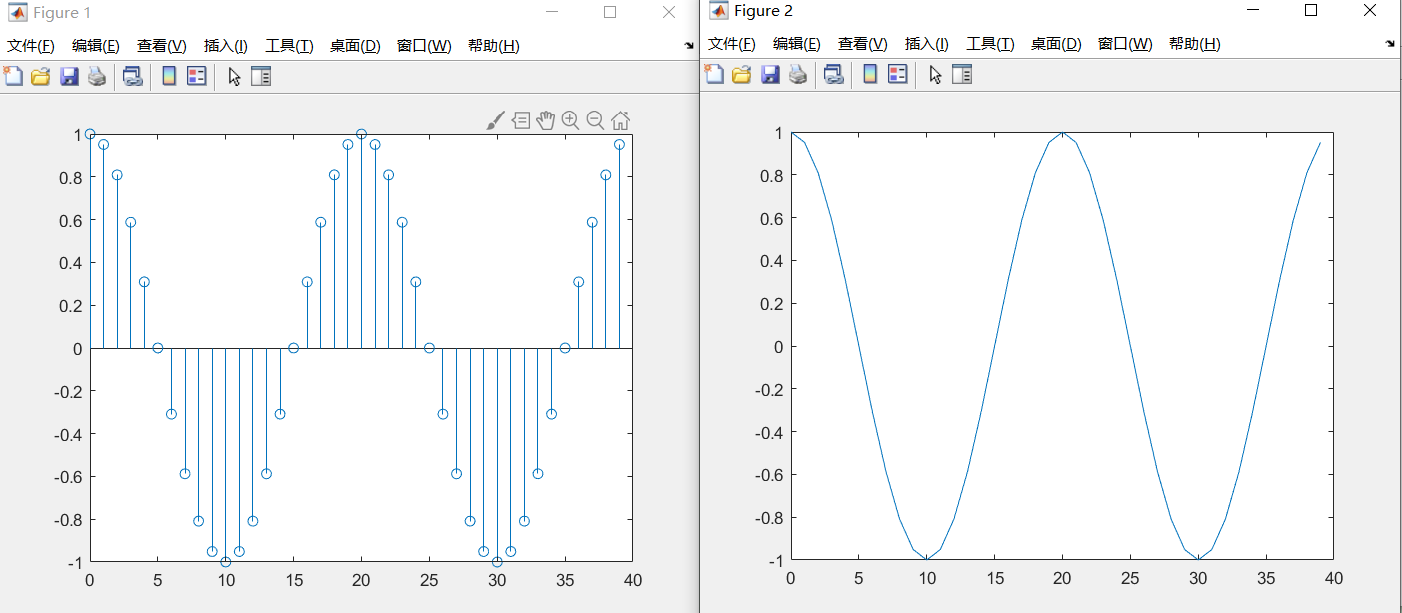The width and height of the screenshot is (1402, 613).
Task: Restore view with home icon on Figure 1
Action: [x=620, y=121]
